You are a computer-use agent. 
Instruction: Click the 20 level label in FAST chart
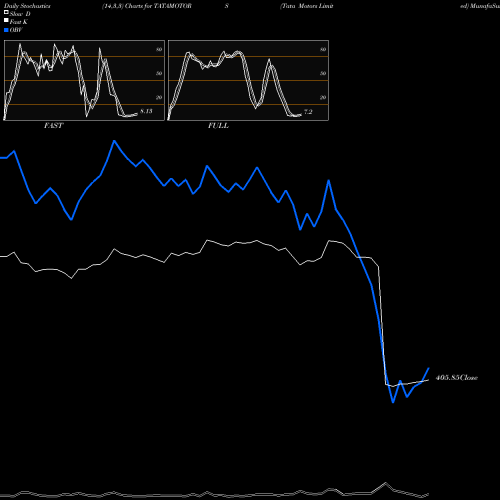coord(159,97)
